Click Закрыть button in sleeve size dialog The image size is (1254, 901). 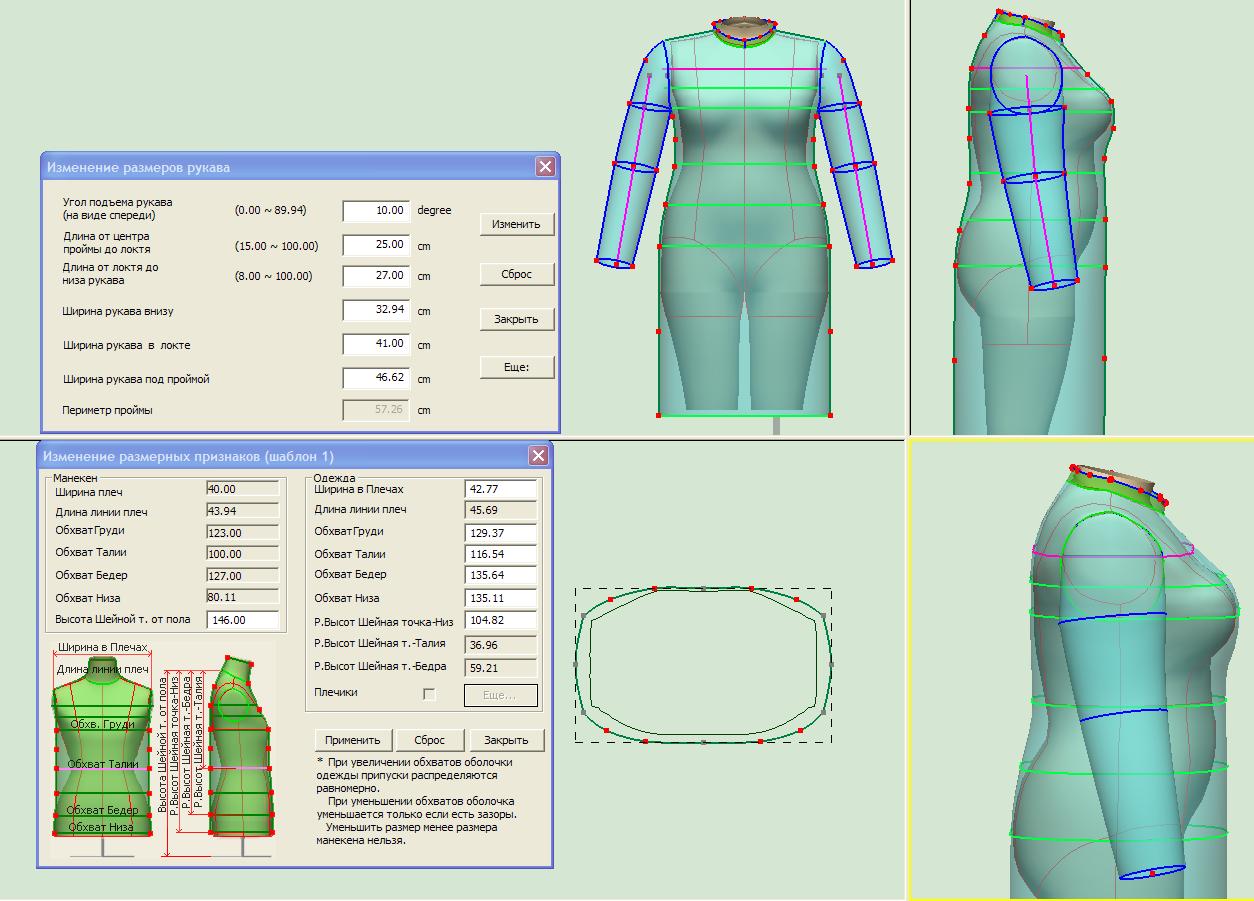click(516, 320)
